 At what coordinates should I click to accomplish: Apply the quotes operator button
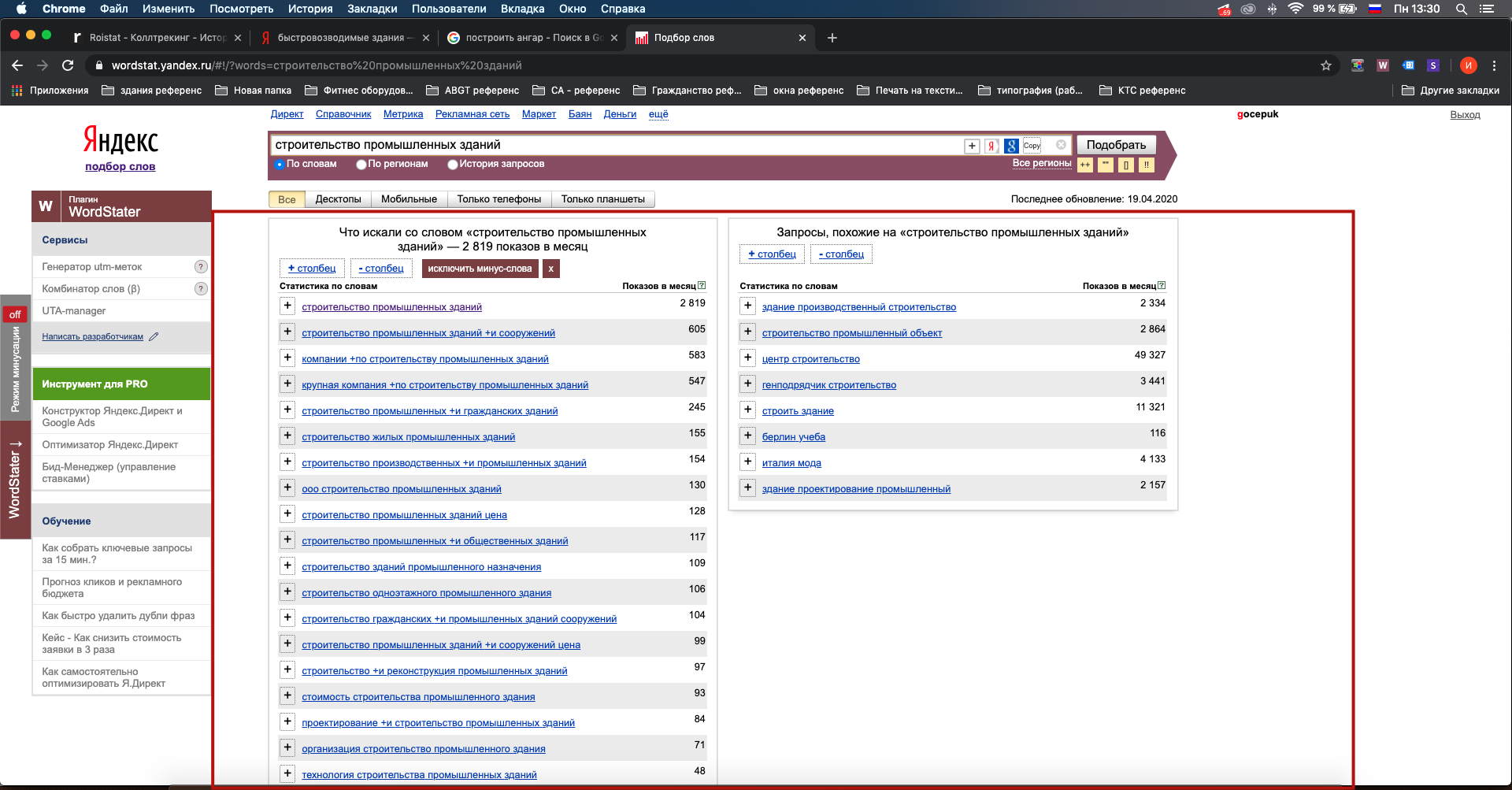pyautogui.click(x=1106, y=165)
